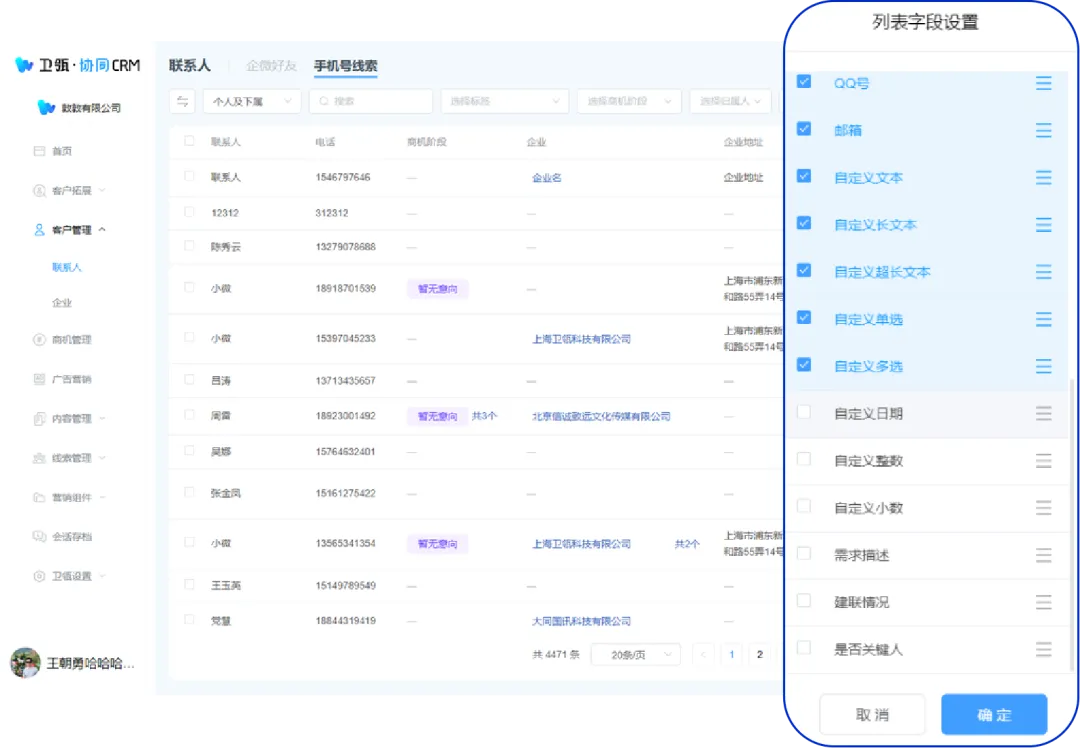1080x748 pixels.
Task: Switch to the 手机号线索 tab
Action: coord(345,66)
